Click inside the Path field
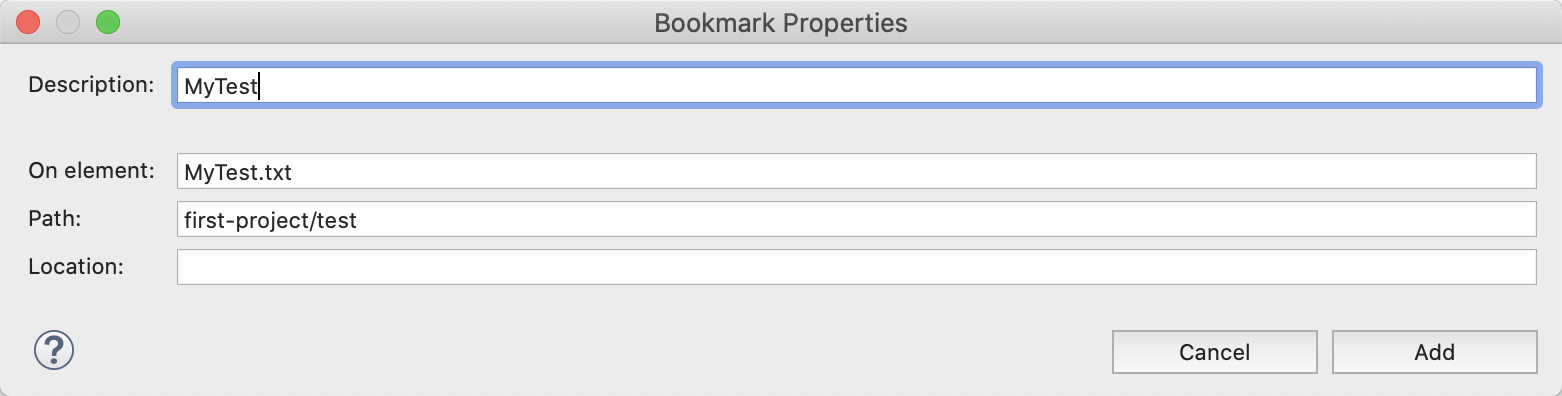Viewport: 1562px width, 396px height. tap(856, 219)
